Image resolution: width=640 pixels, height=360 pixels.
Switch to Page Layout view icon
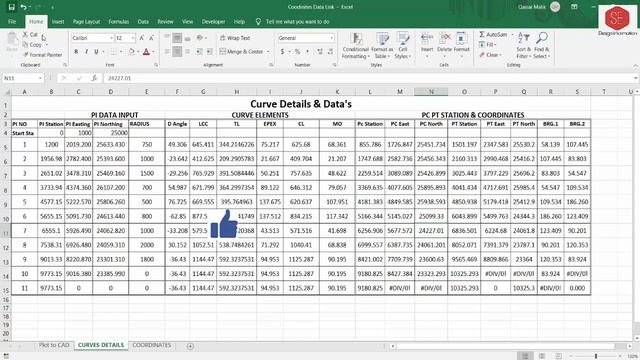pos(542,356)
